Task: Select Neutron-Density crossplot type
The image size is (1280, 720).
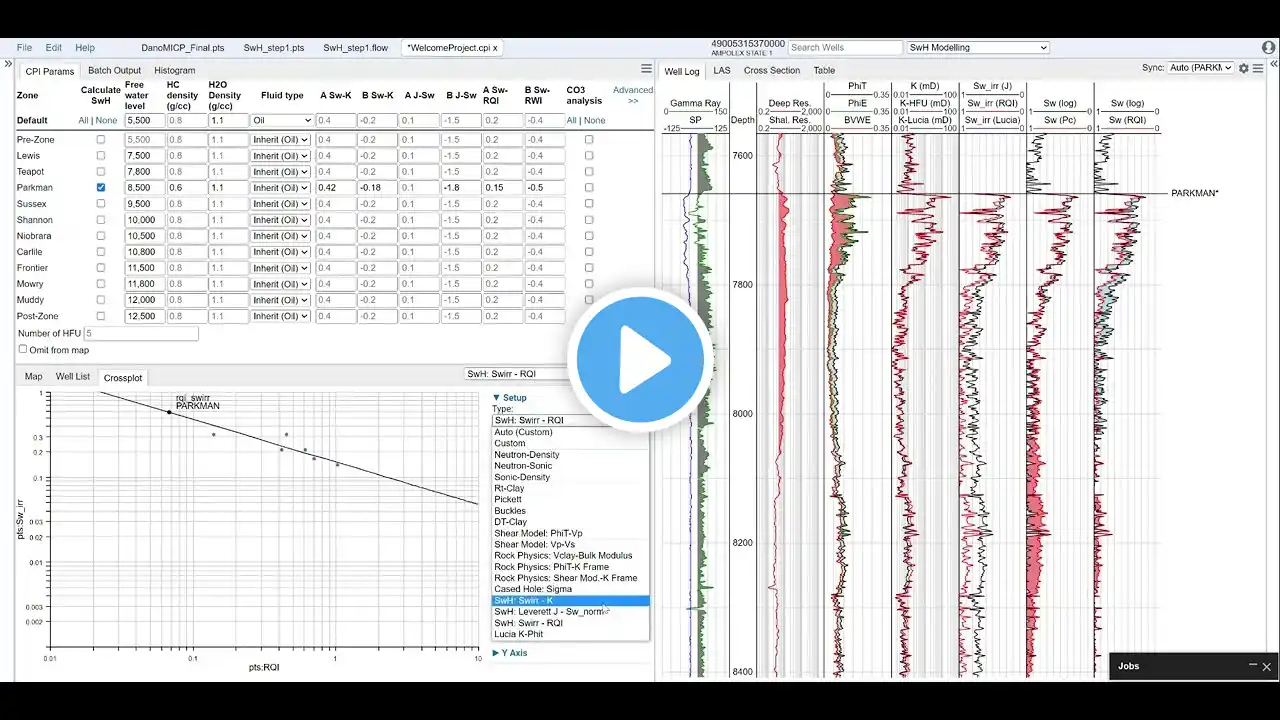Action: 571,455
